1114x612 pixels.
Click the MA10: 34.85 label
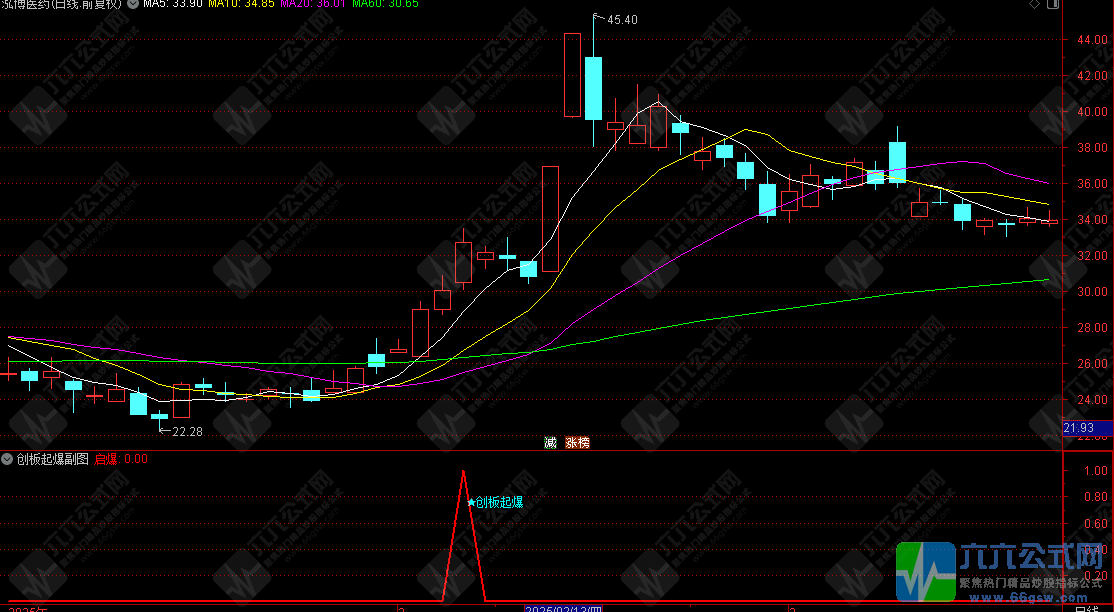(x=242, y=4)
